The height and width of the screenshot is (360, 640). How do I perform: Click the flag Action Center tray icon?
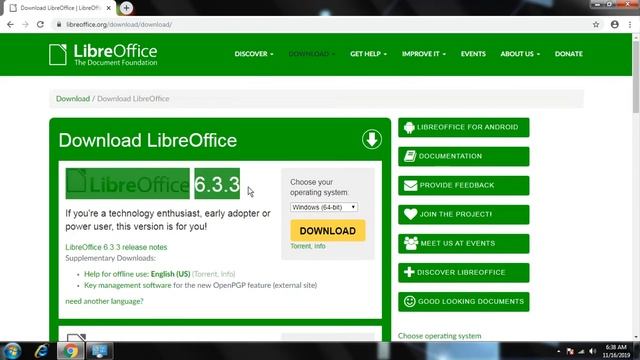[570, 351]
